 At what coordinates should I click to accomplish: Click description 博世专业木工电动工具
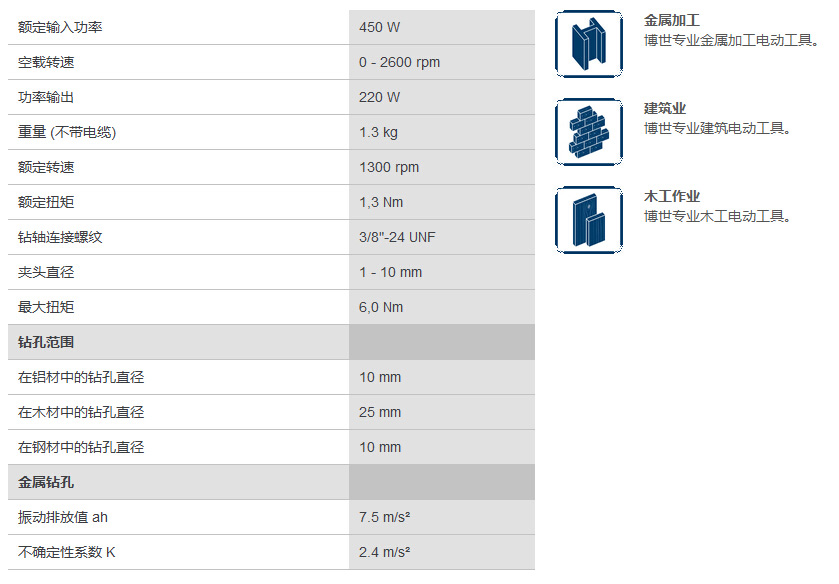[x=717, y=216]
